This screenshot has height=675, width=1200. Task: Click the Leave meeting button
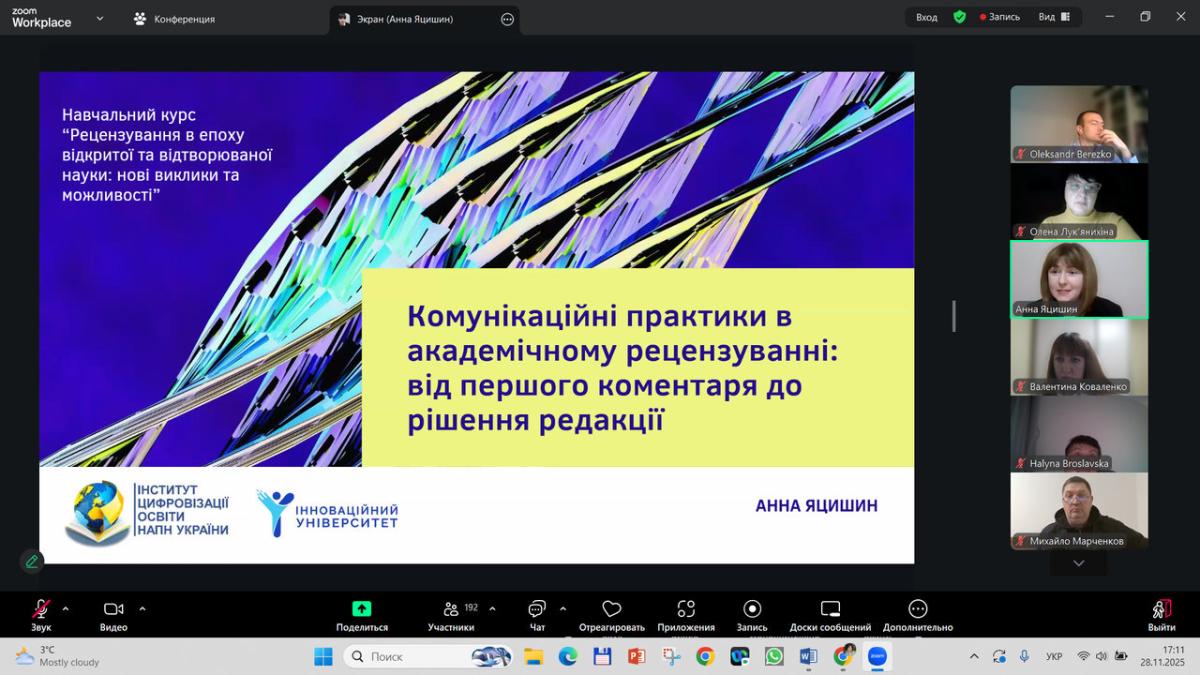(1161, 614)
